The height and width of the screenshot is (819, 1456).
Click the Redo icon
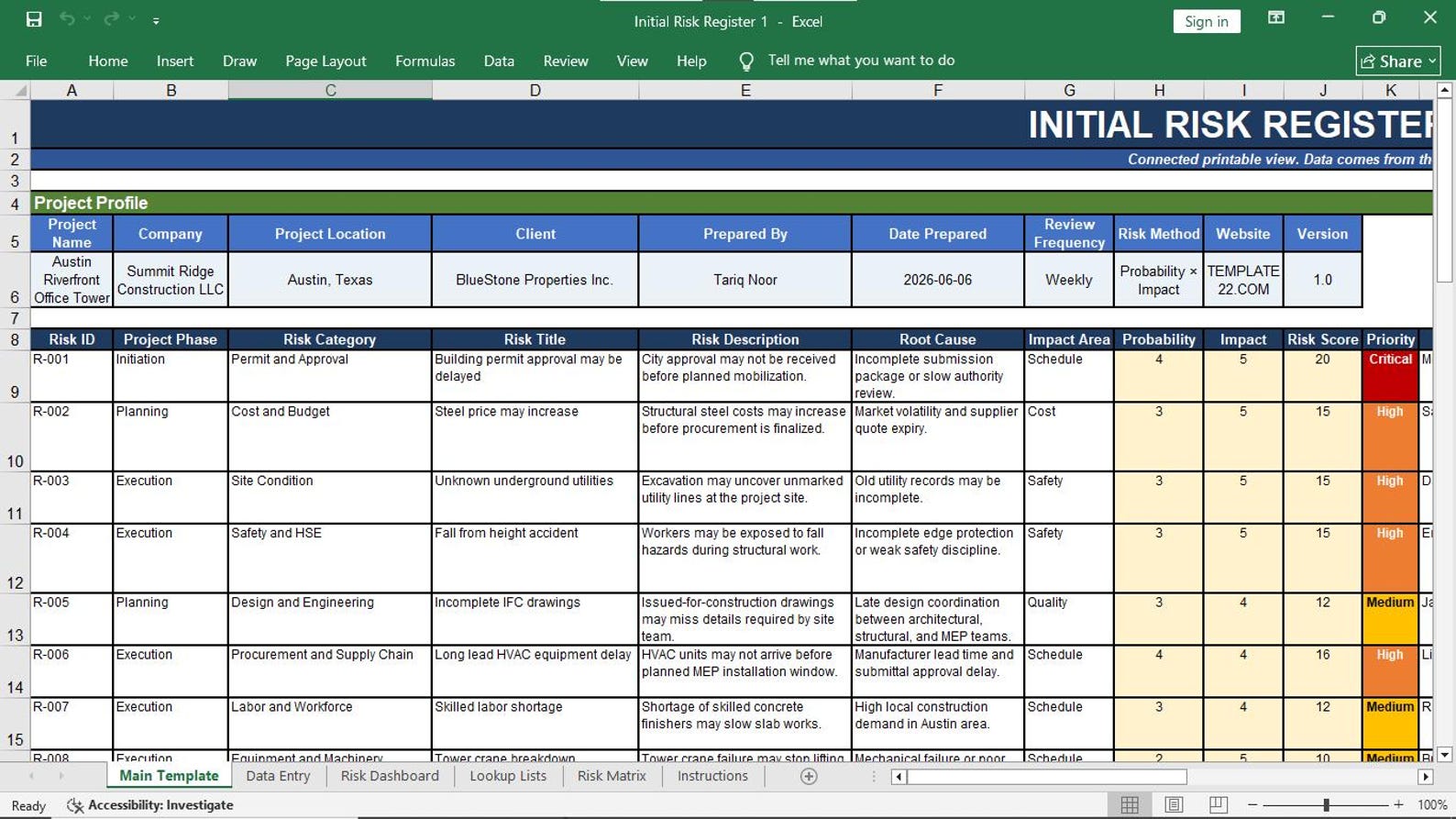(111, 19)
